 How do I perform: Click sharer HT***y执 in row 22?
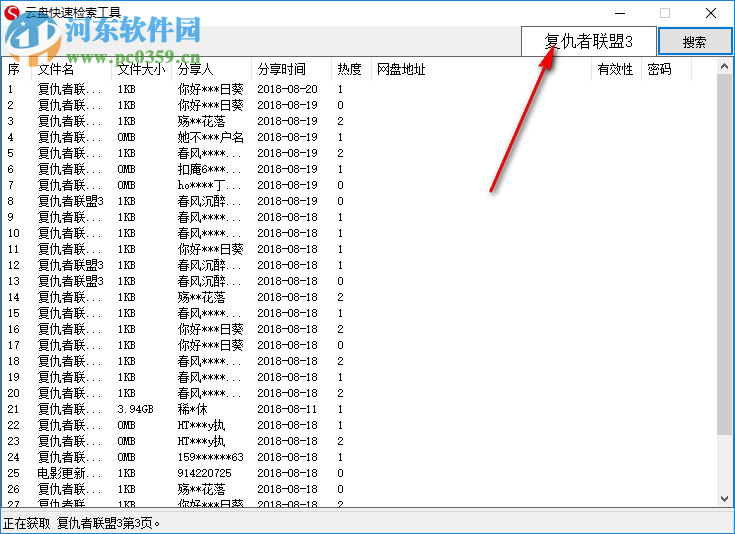pos(201,425)
